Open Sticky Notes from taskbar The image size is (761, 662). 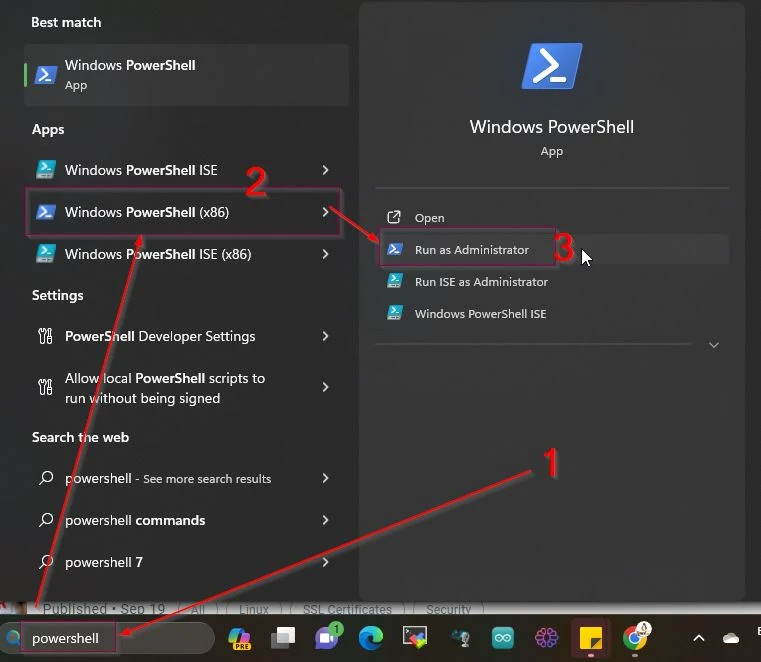pos(591,638)
